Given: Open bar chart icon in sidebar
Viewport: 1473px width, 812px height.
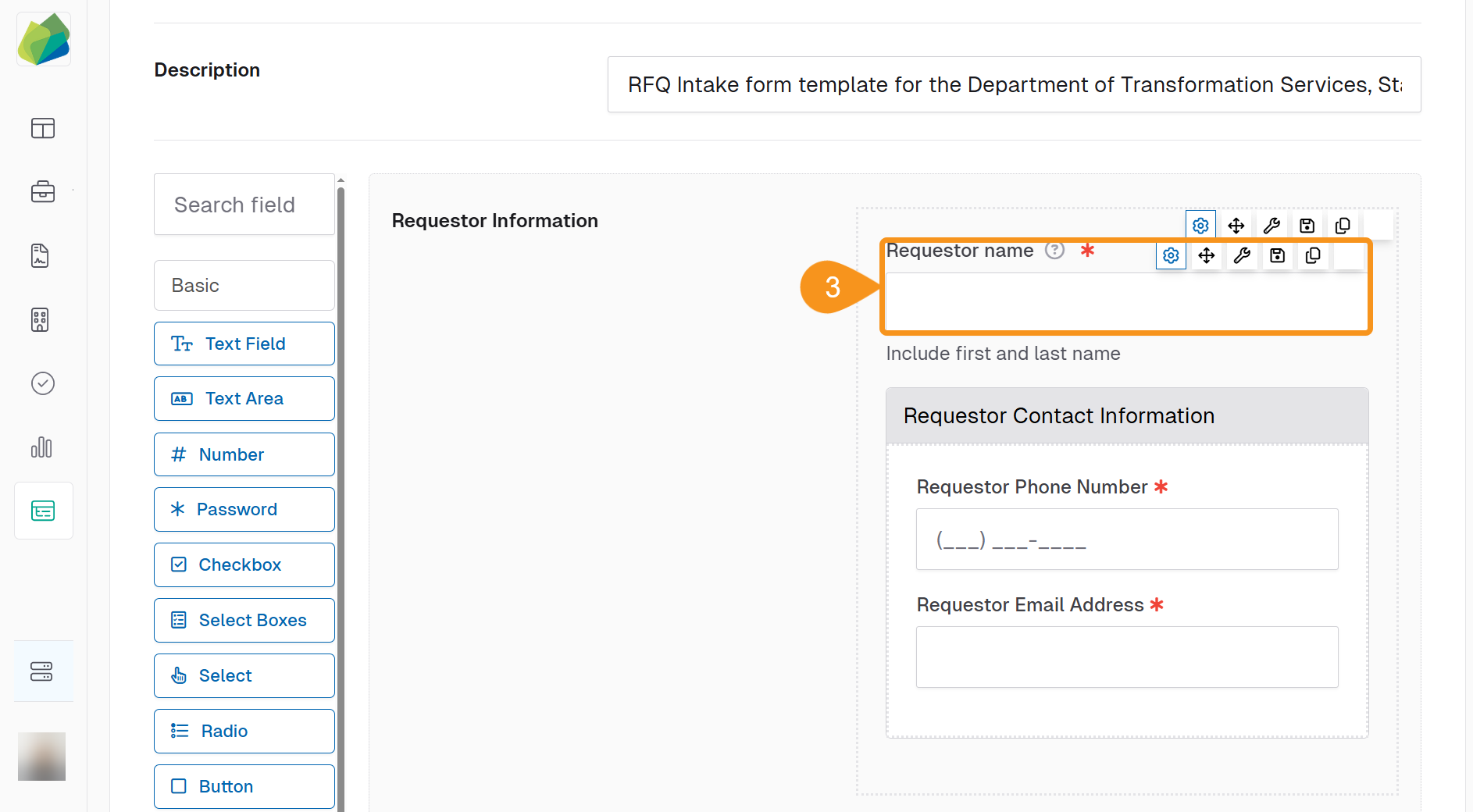Looking at the screenshot, I should (x=42, y=447).
